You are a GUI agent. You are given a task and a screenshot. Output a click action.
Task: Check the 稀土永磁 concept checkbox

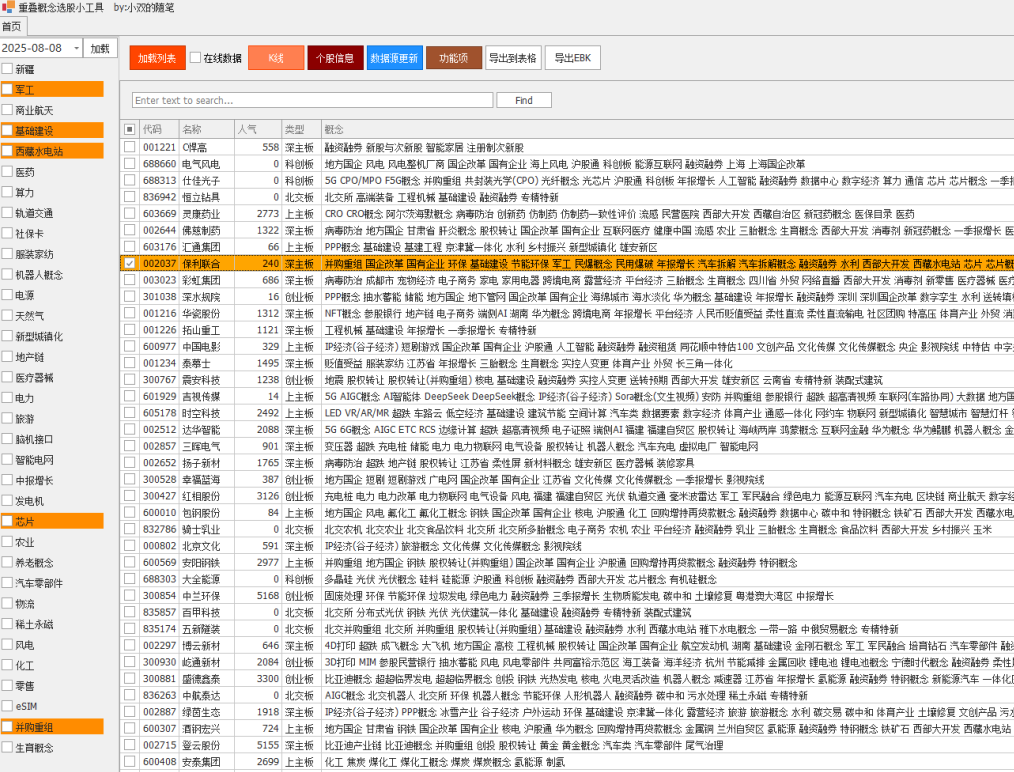[7, 624]
